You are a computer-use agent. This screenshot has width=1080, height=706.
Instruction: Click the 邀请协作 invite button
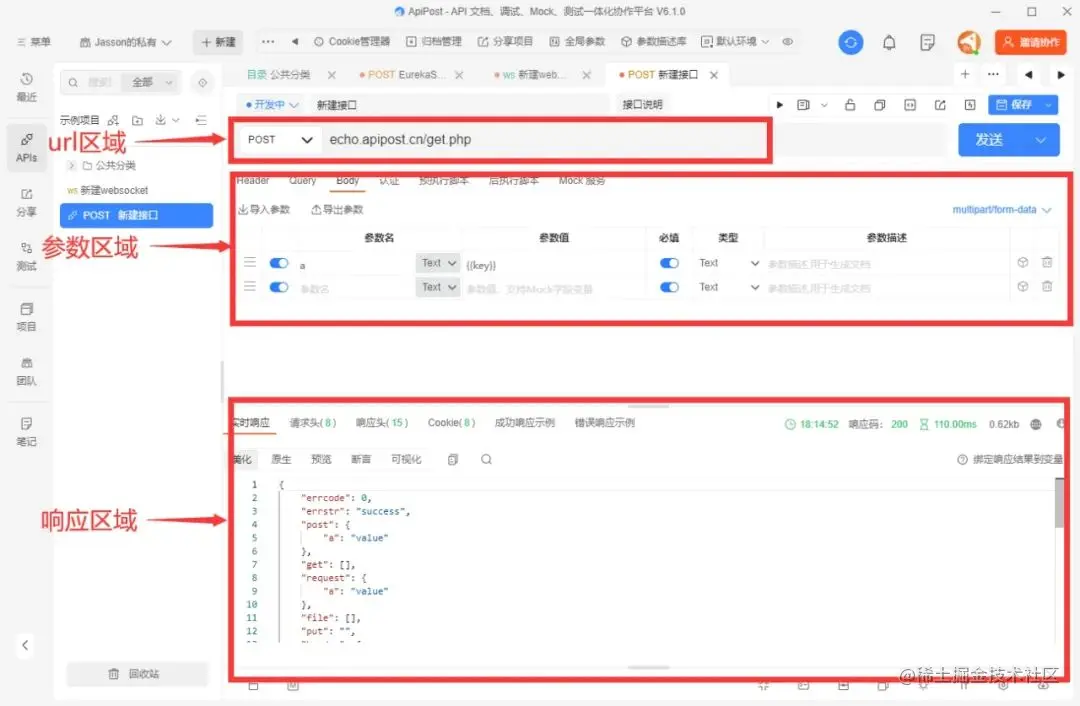click(x=1031, y=43)
